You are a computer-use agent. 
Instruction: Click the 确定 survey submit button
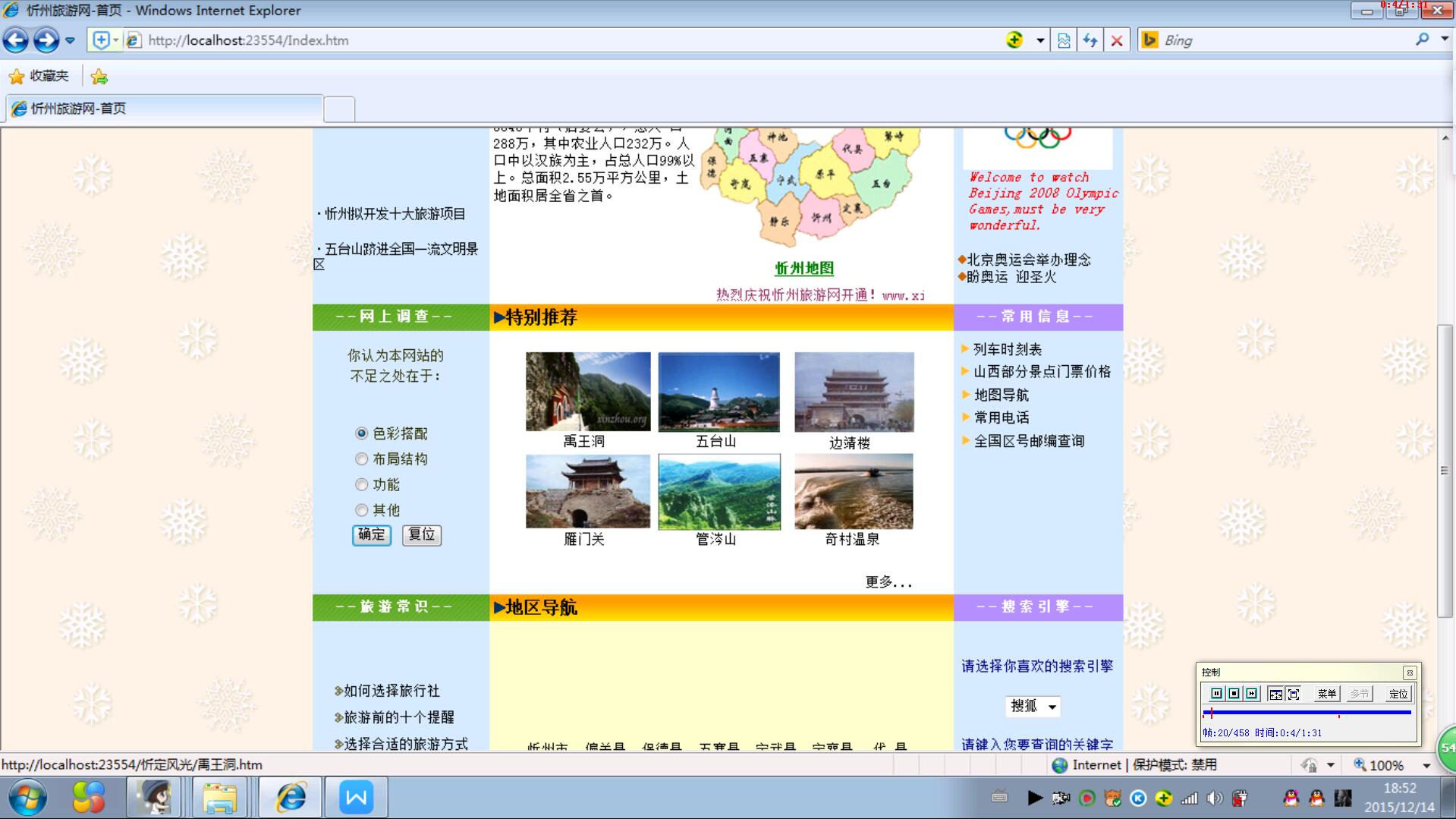(372, 535)
